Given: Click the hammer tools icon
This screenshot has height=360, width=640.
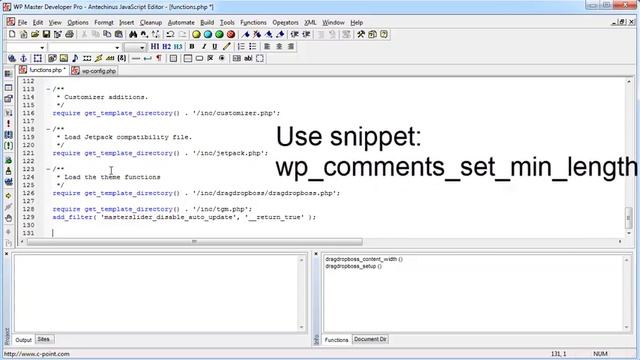Looking at the screenshot, I should (361, 34).
